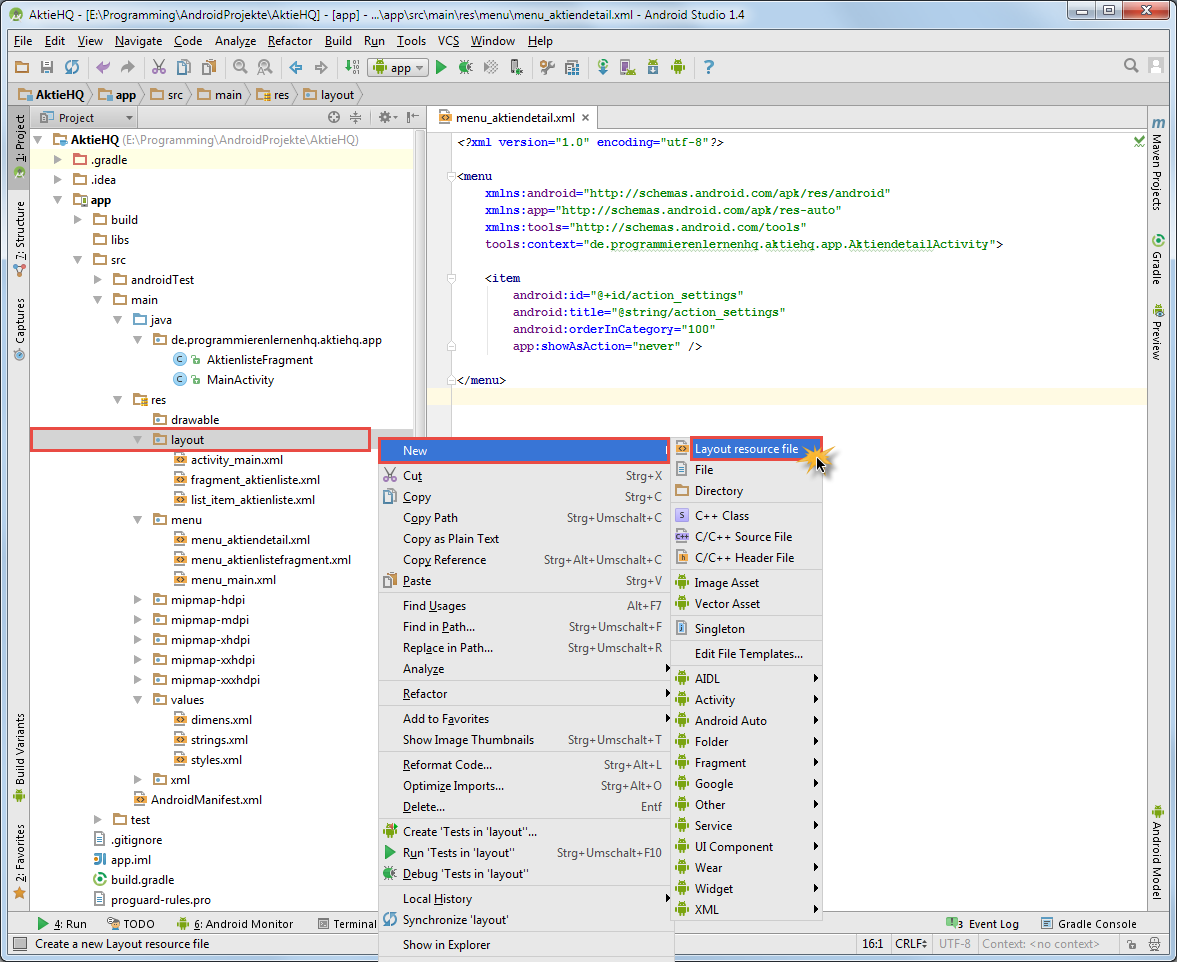Choose Find Usages in context menu
The height and width of the screenshot is (962, 1177).
tap(523, 606)
